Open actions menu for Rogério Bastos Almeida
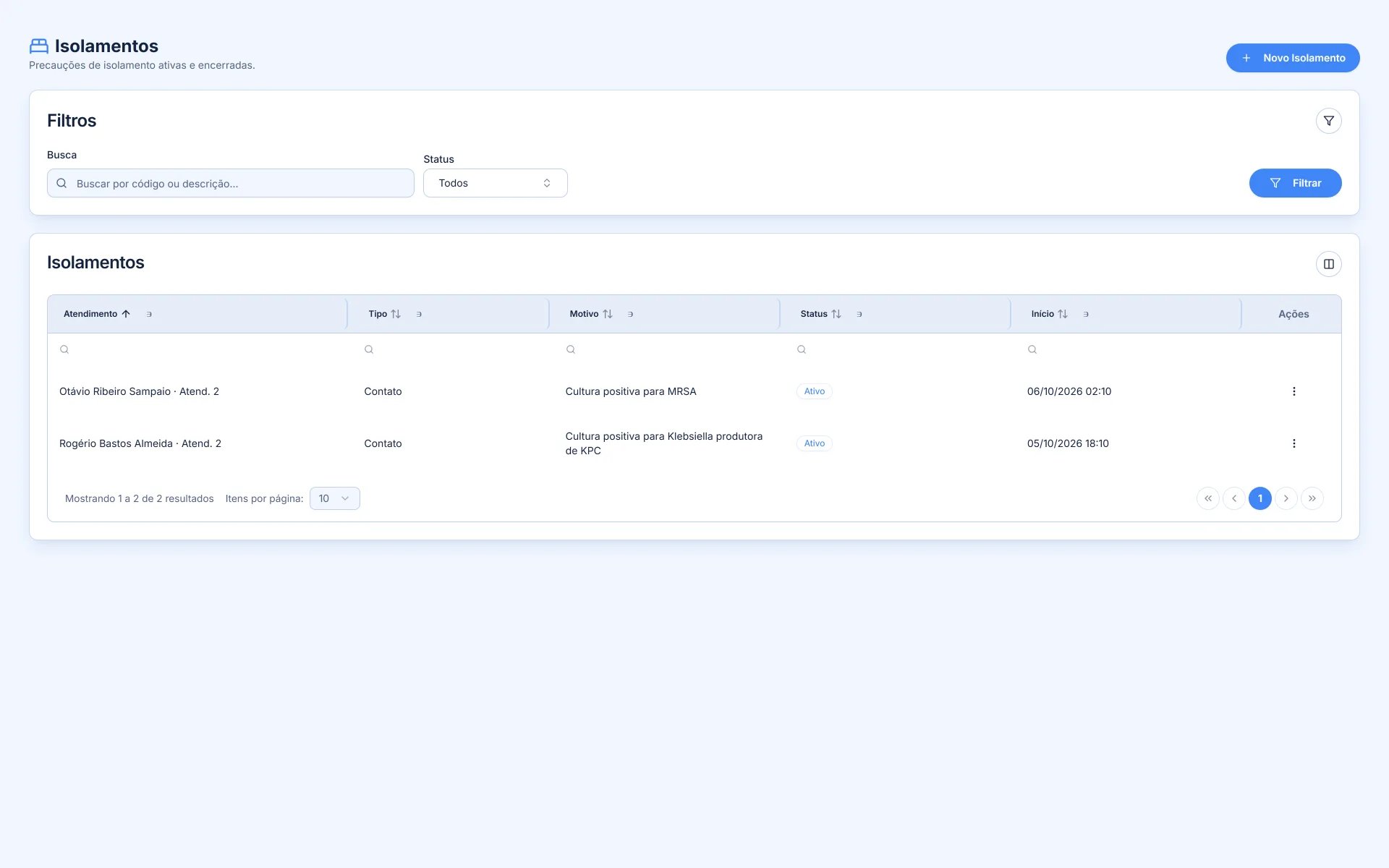This screenshot has width=1389, height=868. pyautogui.click(x=1294, y=443)
